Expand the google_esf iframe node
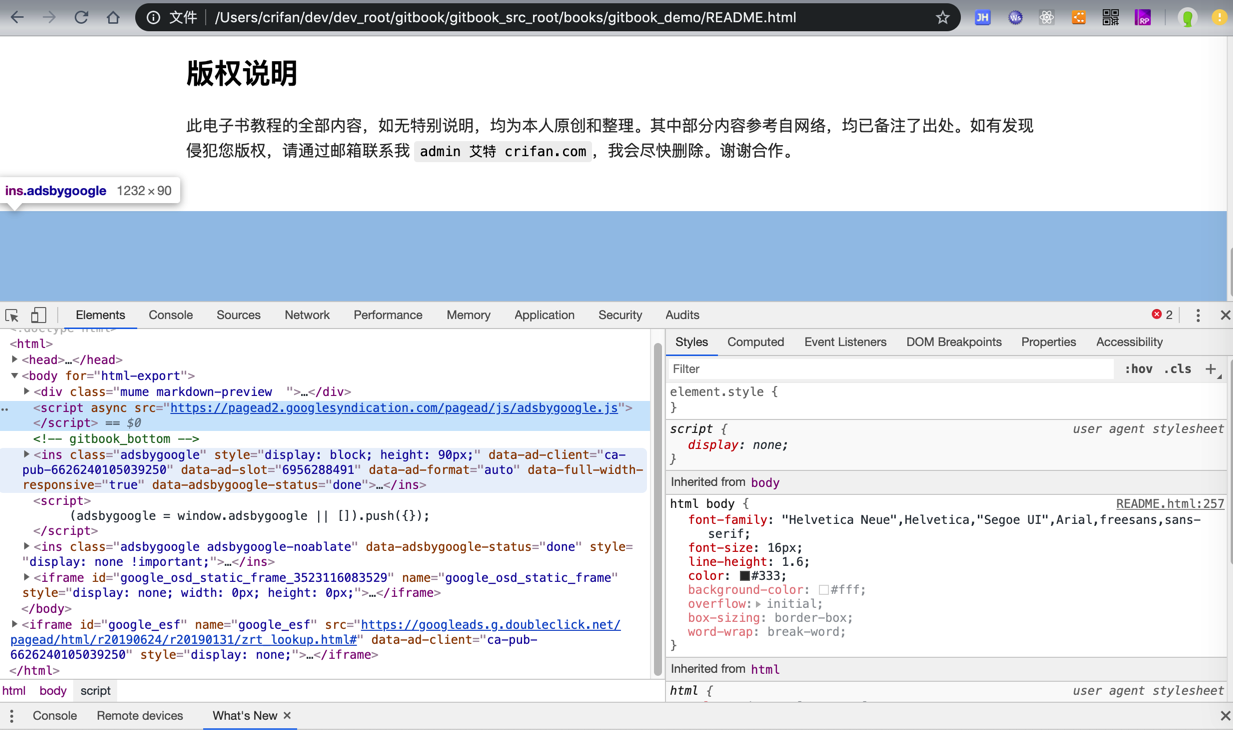The image size is (1233, 730). (15, 625)
